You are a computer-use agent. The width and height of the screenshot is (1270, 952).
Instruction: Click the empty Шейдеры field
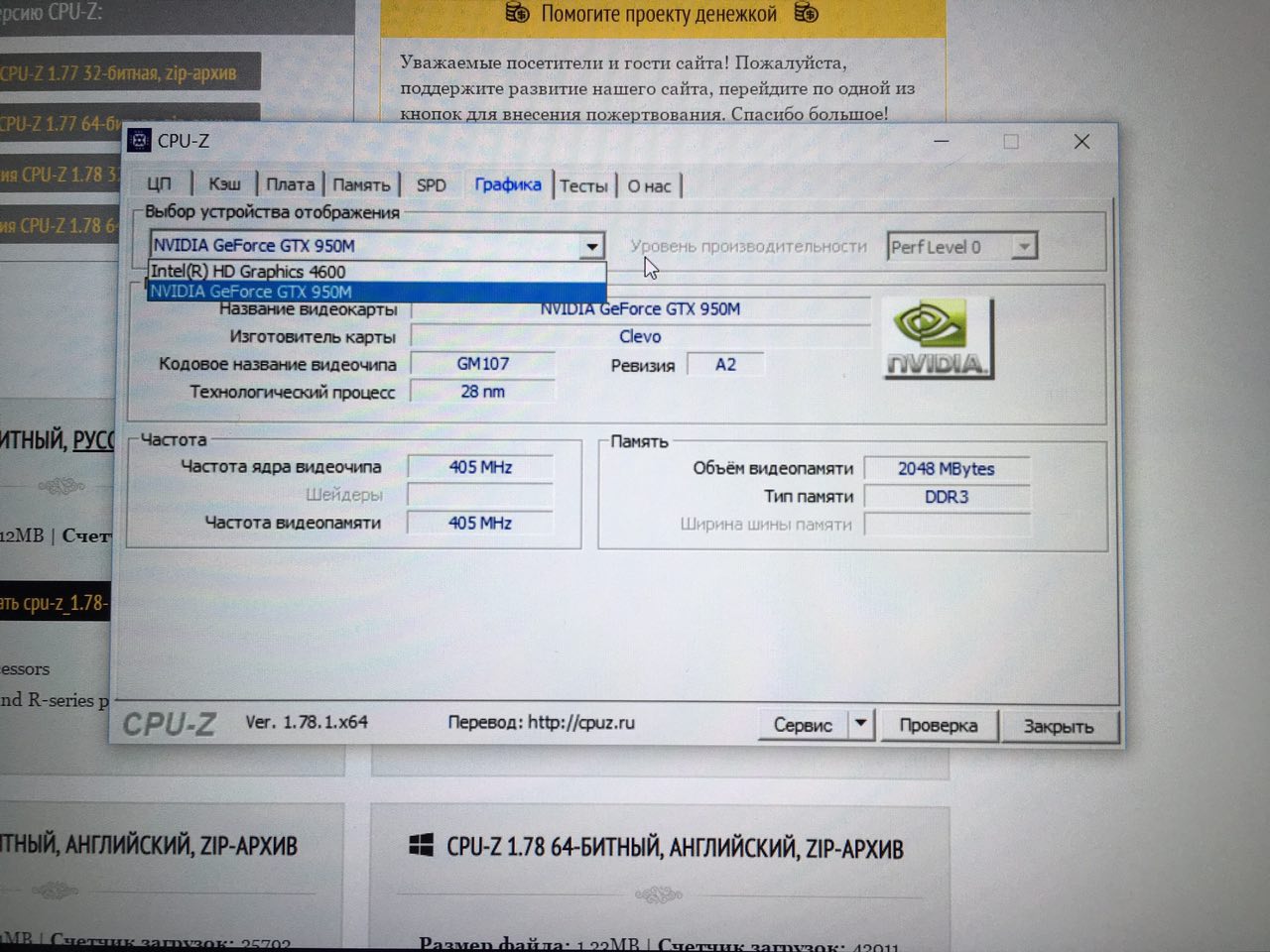click(x=480, y=495)
